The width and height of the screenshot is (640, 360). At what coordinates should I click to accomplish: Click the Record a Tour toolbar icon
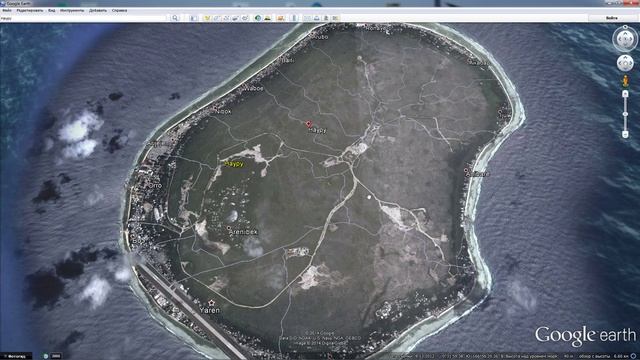pos(245,18)
